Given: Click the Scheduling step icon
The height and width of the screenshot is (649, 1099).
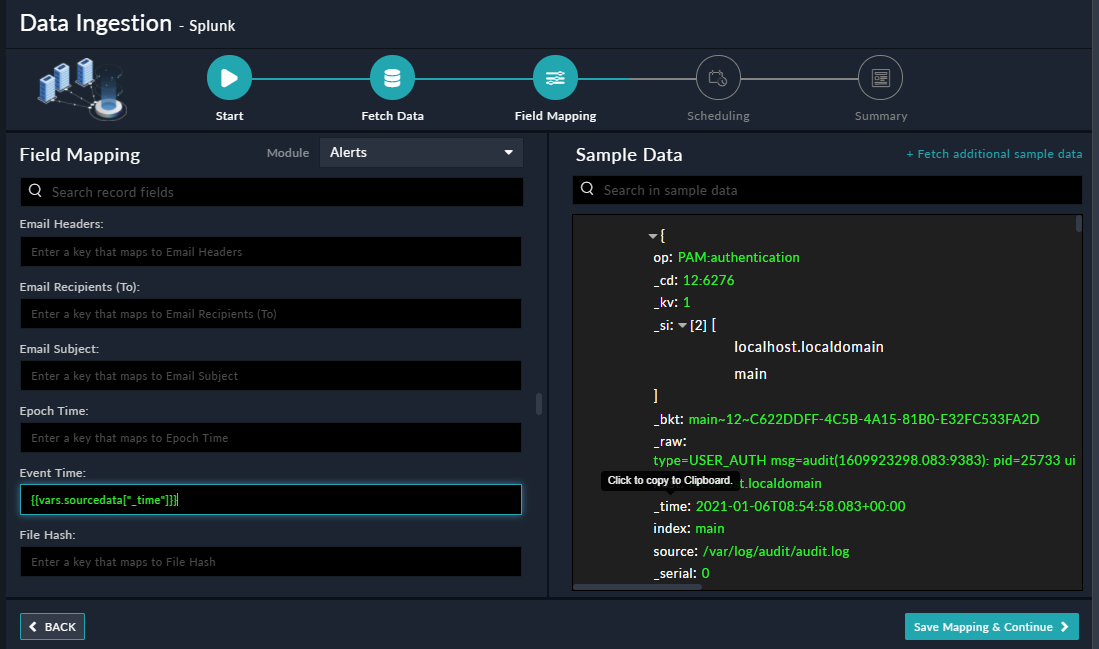Looking at the screenshot, I should [x=718, y=78].
